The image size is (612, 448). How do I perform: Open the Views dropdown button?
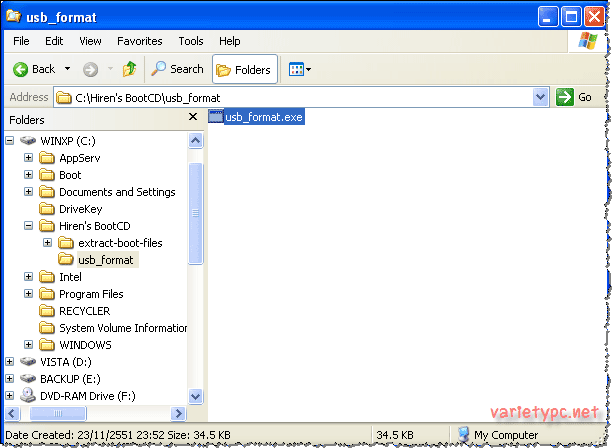tap(299, 69)
